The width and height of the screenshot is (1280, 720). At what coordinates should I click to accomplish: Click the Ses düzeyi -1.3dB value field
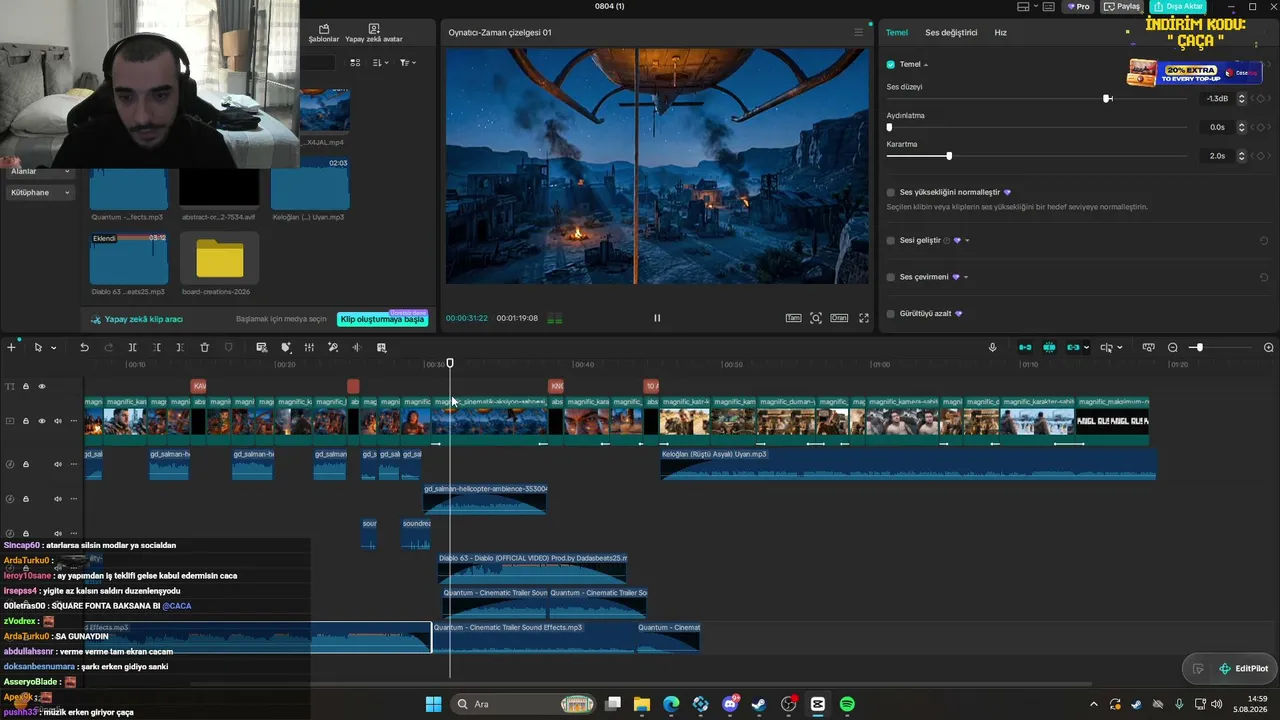[x=1217, y=99]
